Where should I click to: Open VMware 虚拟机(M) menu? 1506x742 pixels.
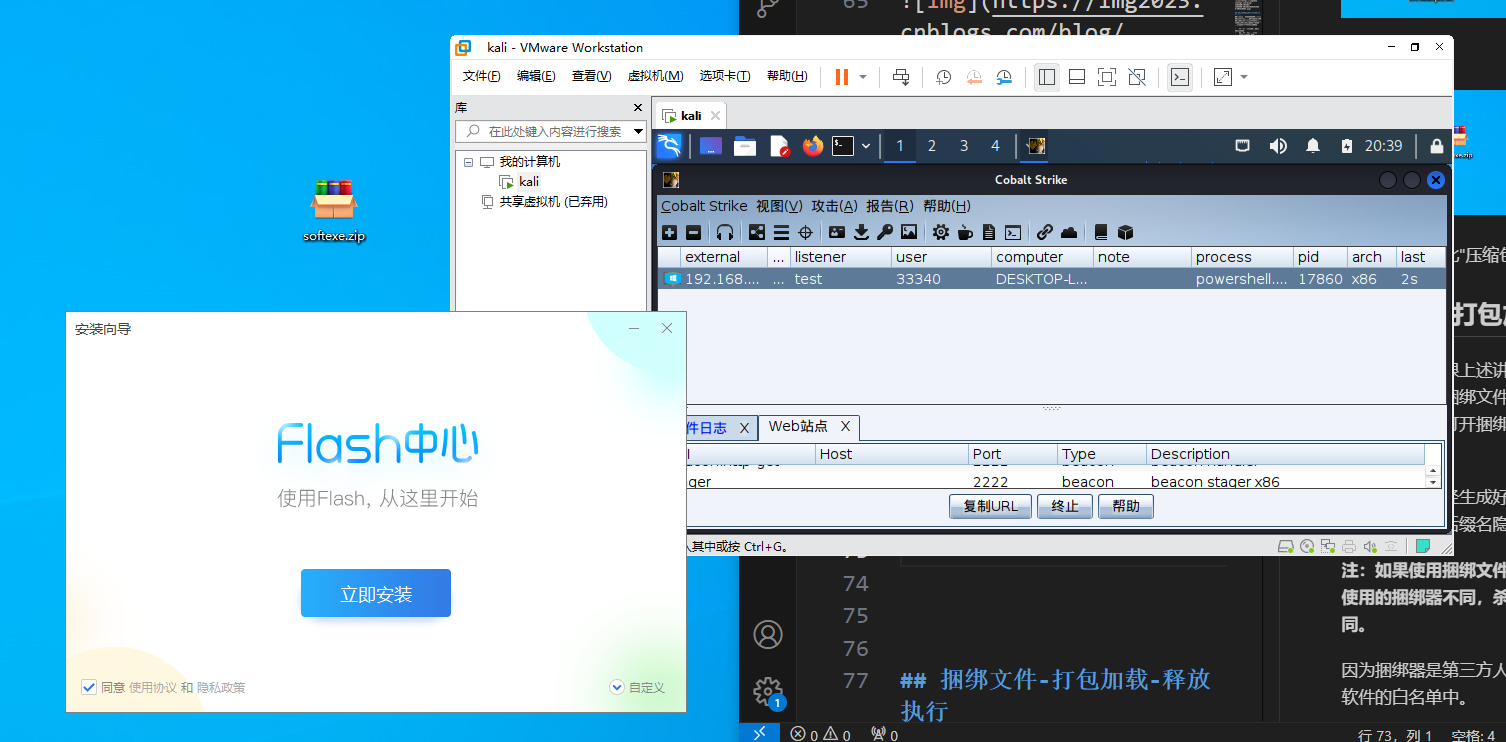(x=655, y=76)
